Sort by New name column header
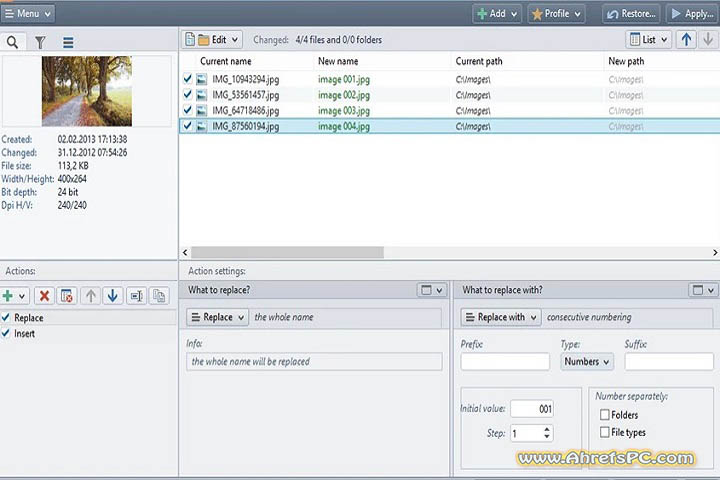 (338, 61)
